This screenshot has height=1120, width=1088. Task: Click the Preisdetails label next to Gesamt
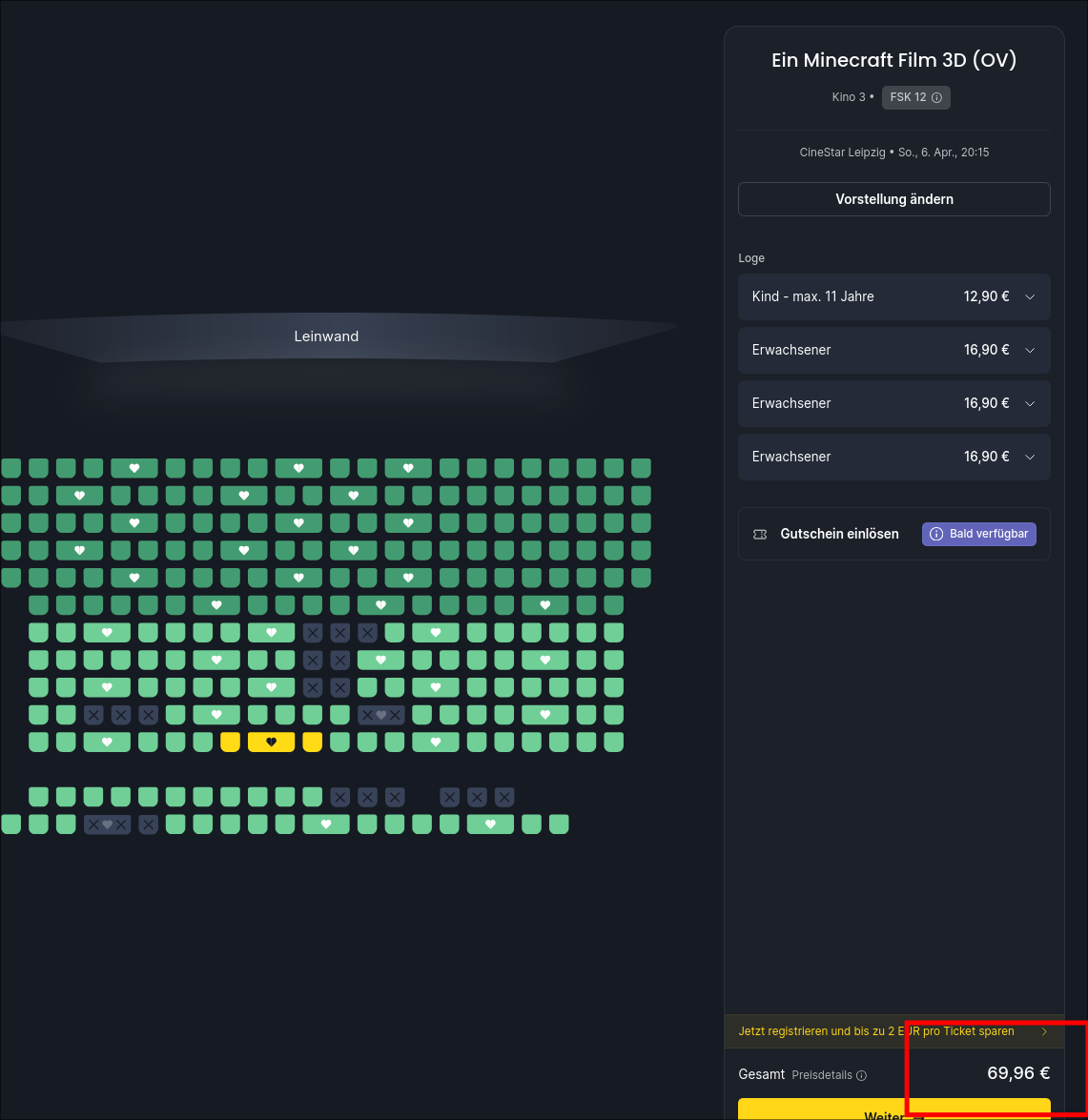coord(821,1075)
